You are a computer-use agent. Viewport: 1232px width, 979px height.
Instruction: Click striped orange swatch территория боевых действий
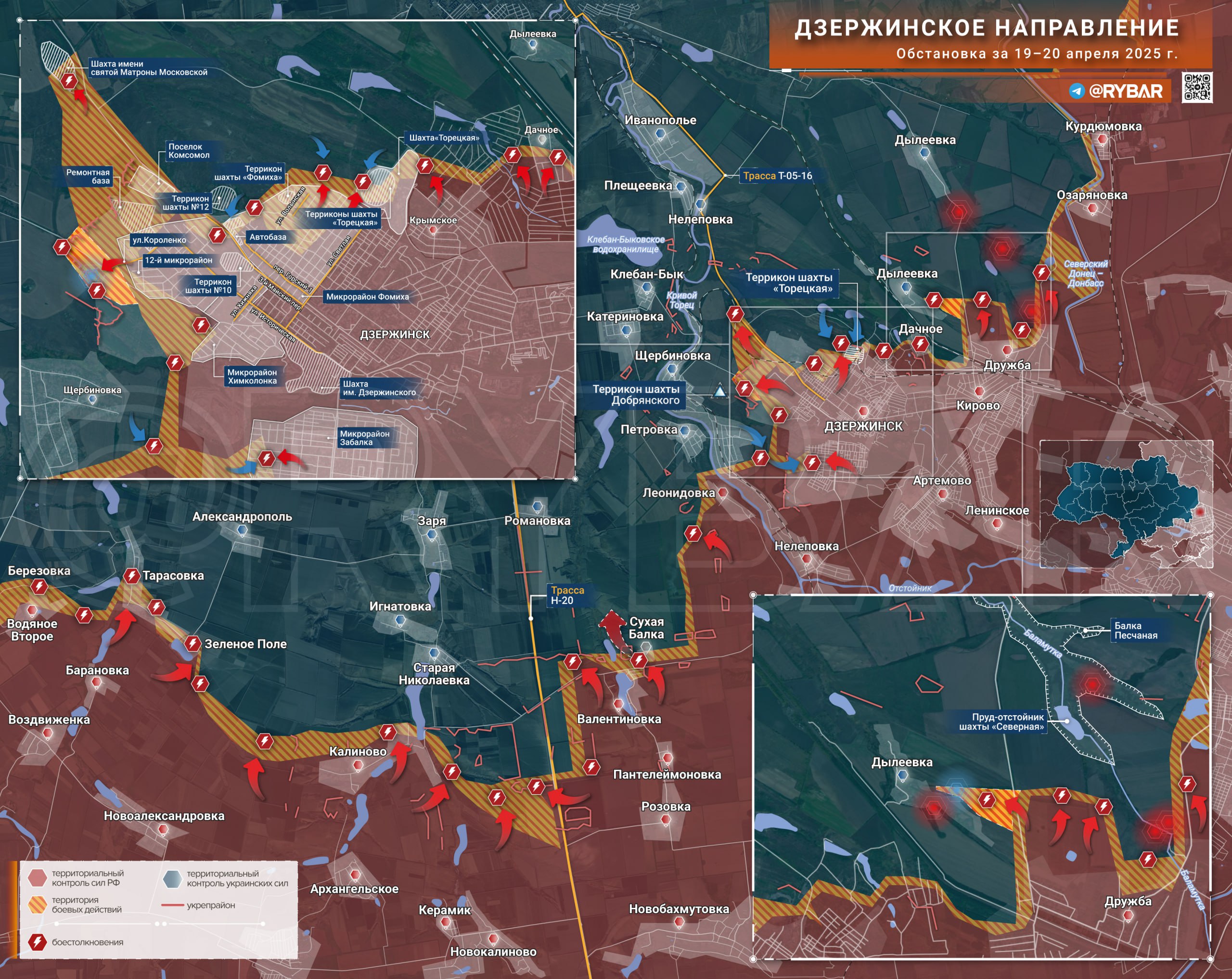[x=37, y=904]
